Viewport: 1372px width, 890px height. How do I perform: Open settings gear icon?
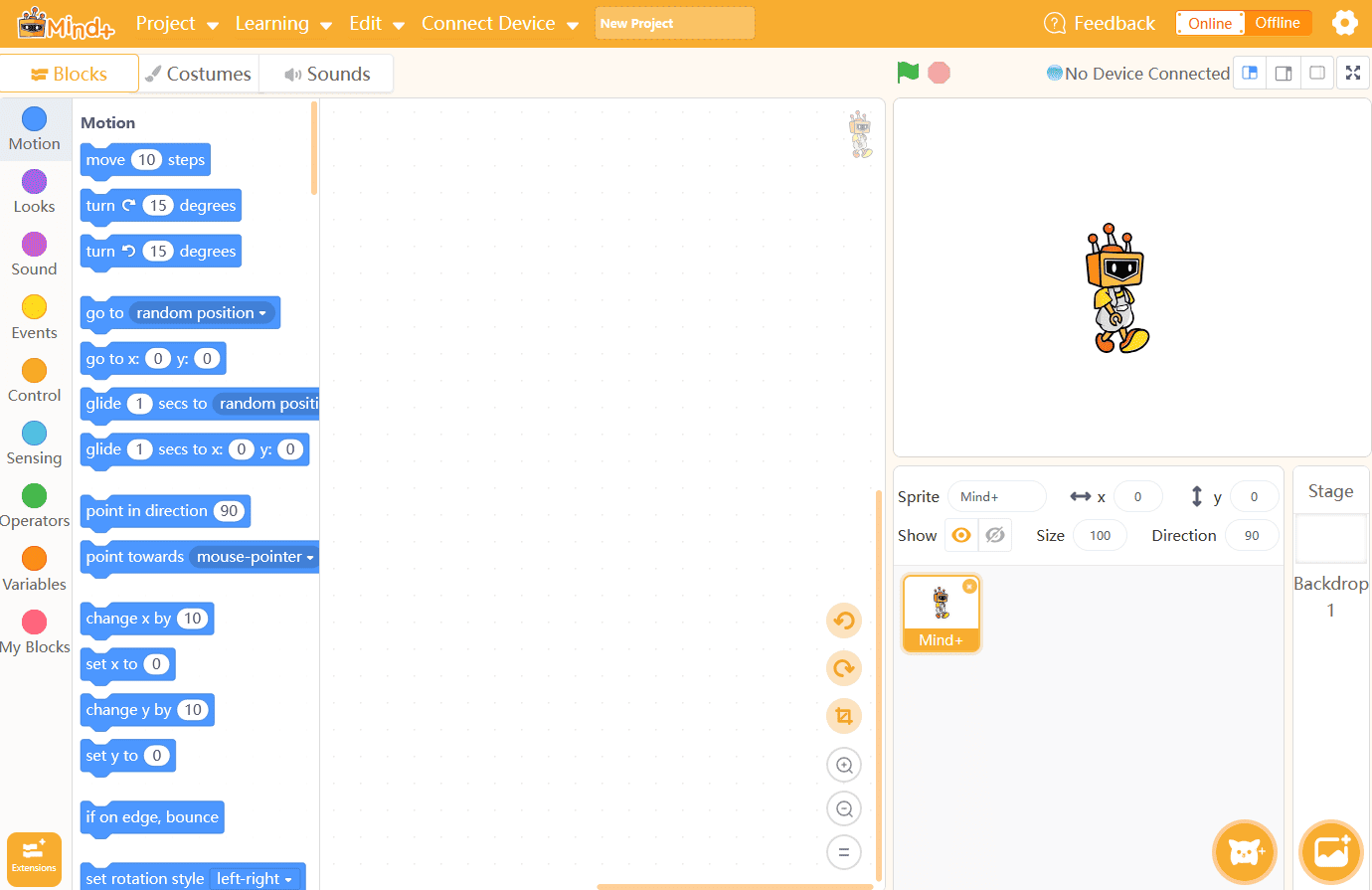(x=1345, y=23)
